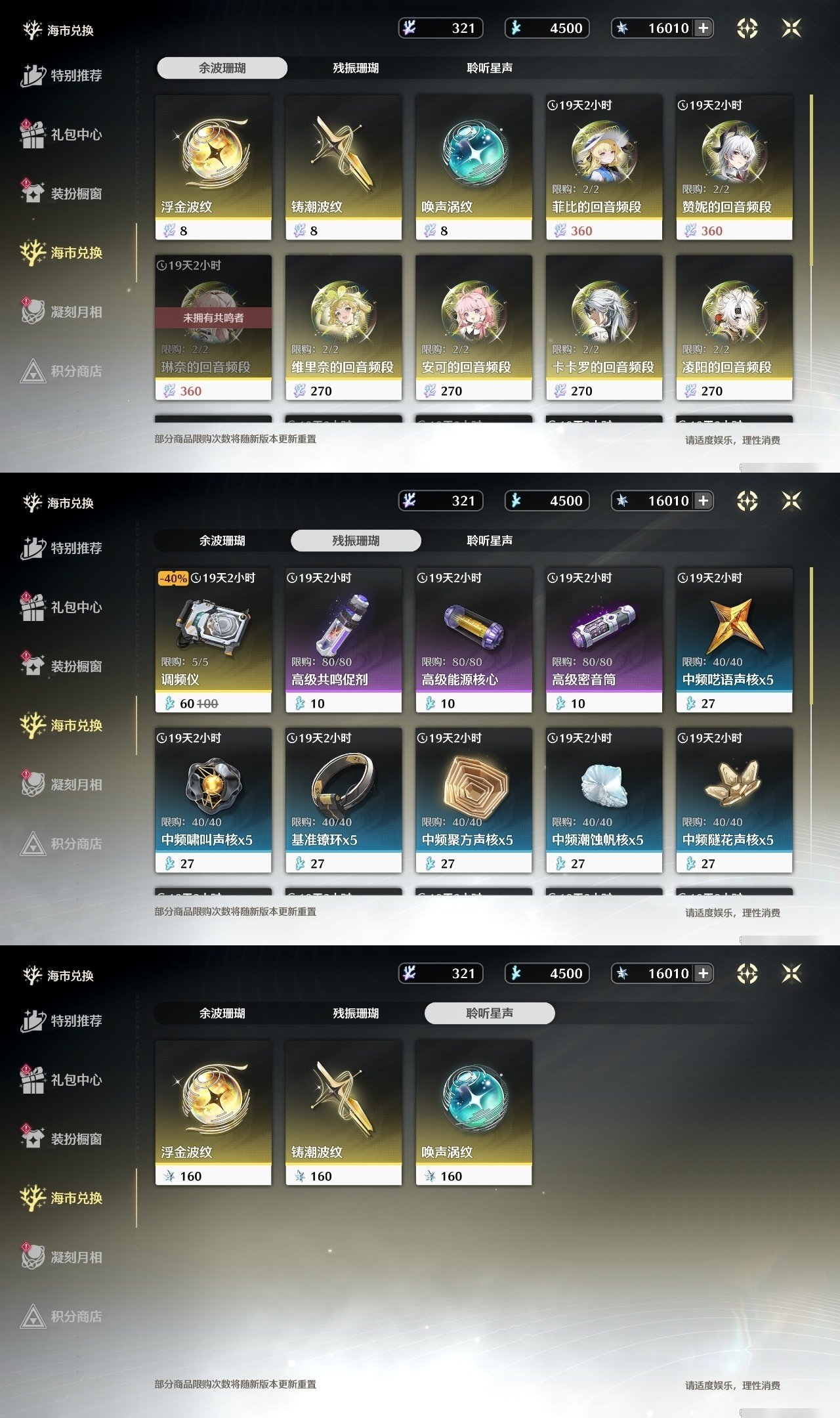Open 维里奈的回音频段 item priced 270
The height and width of the screenshot is (1418, 840).
(343, 328)
